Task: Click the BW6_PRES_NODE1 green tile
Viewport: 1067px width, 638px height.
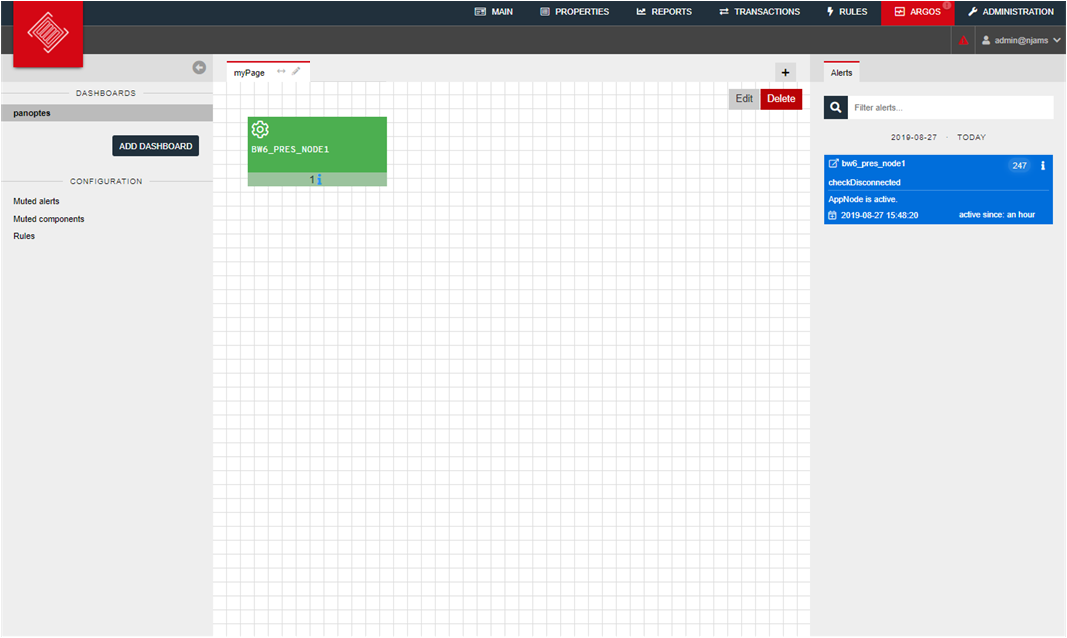Action: click(x=317, y=151)
